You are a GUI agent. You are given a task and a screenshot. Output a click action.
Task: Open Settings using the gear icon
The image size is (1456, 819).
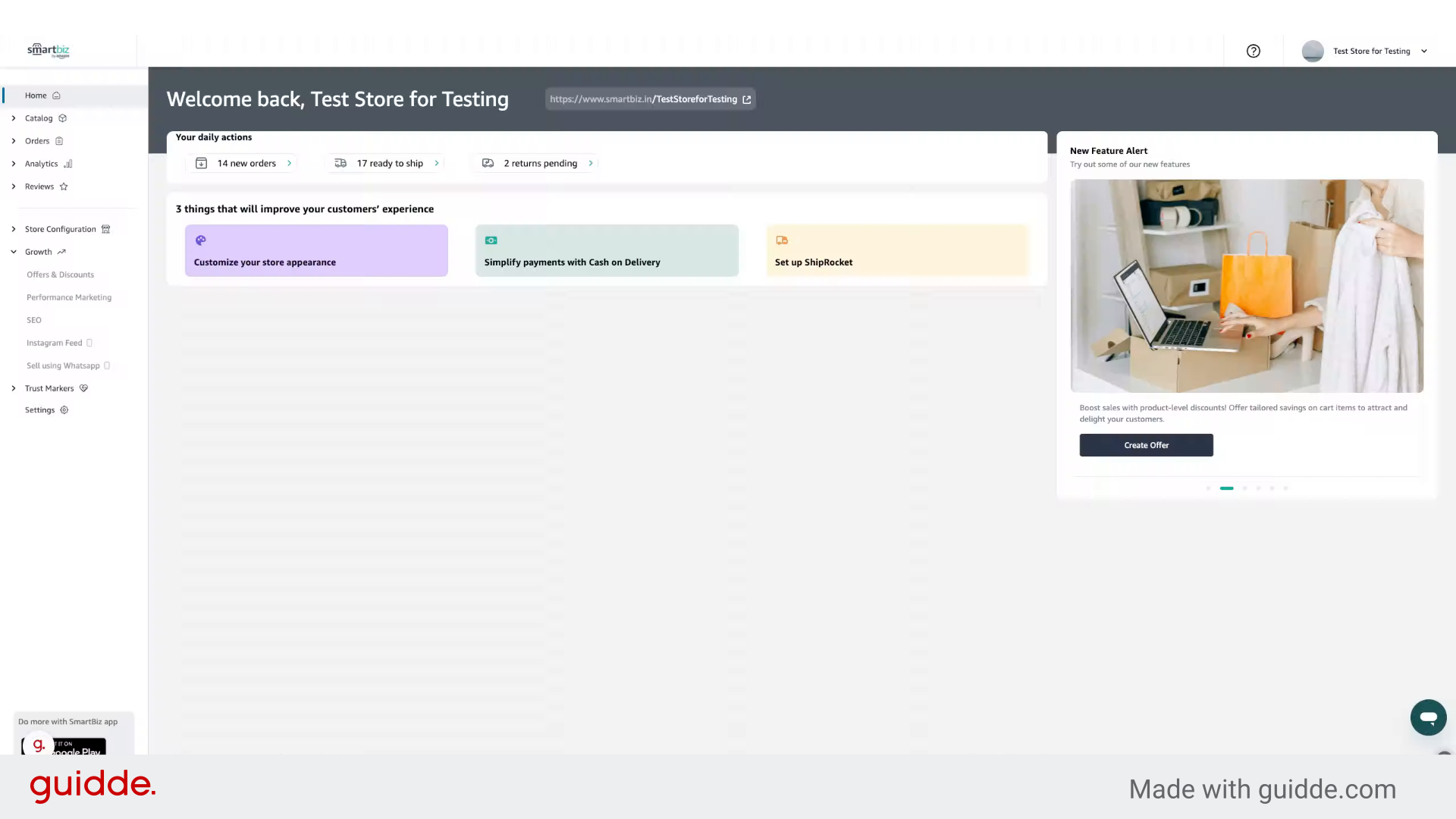(x=63, y=410)
